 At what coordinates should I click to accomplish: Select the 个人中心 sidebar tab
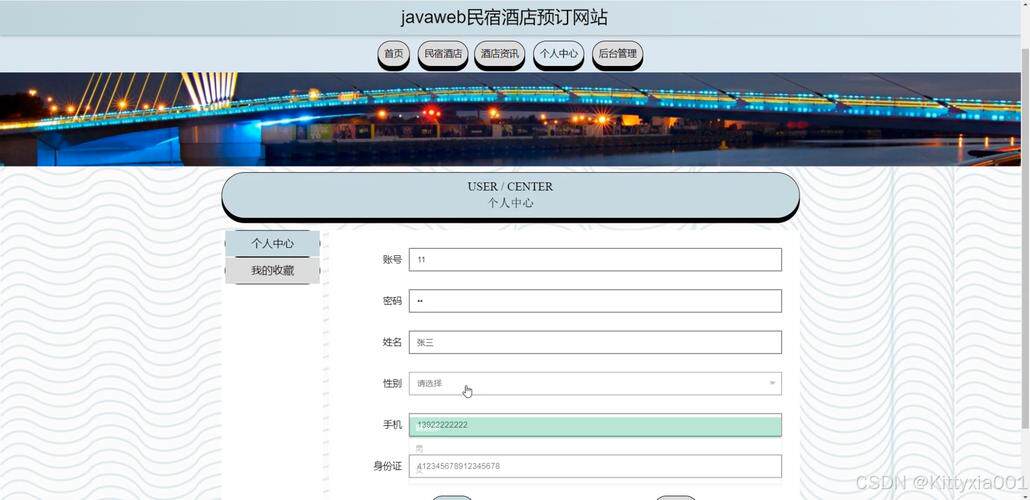(273, 244)
